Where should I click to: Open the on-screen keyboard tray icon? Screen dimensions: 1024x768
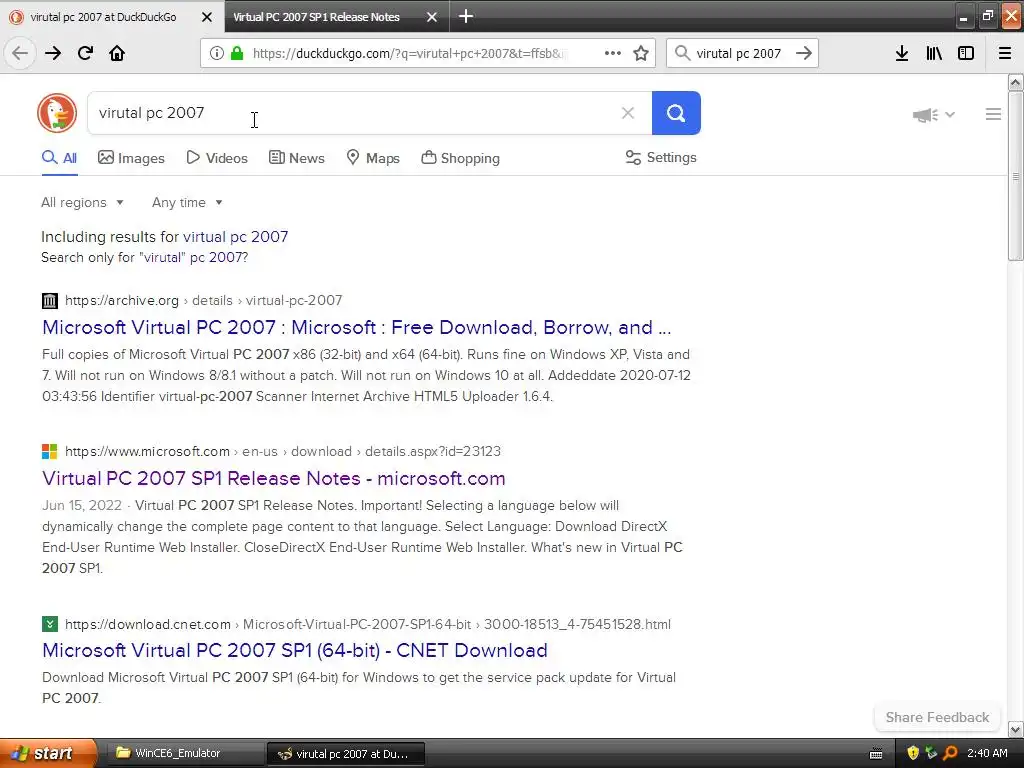point(876,754)
